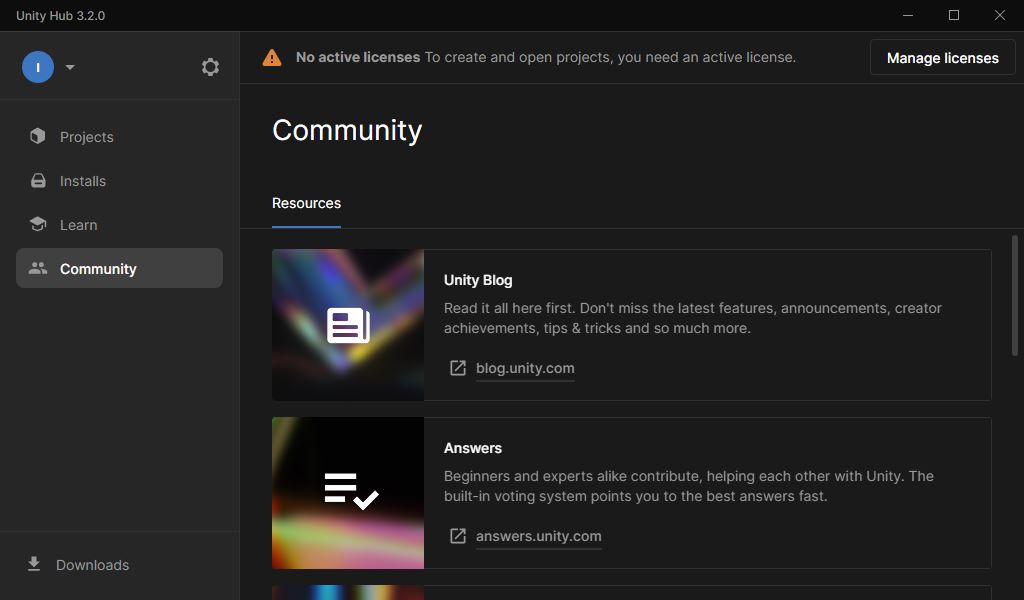Click the Community people icon
Viewport: 1024px width, 600px height.
tap(38, 268)
